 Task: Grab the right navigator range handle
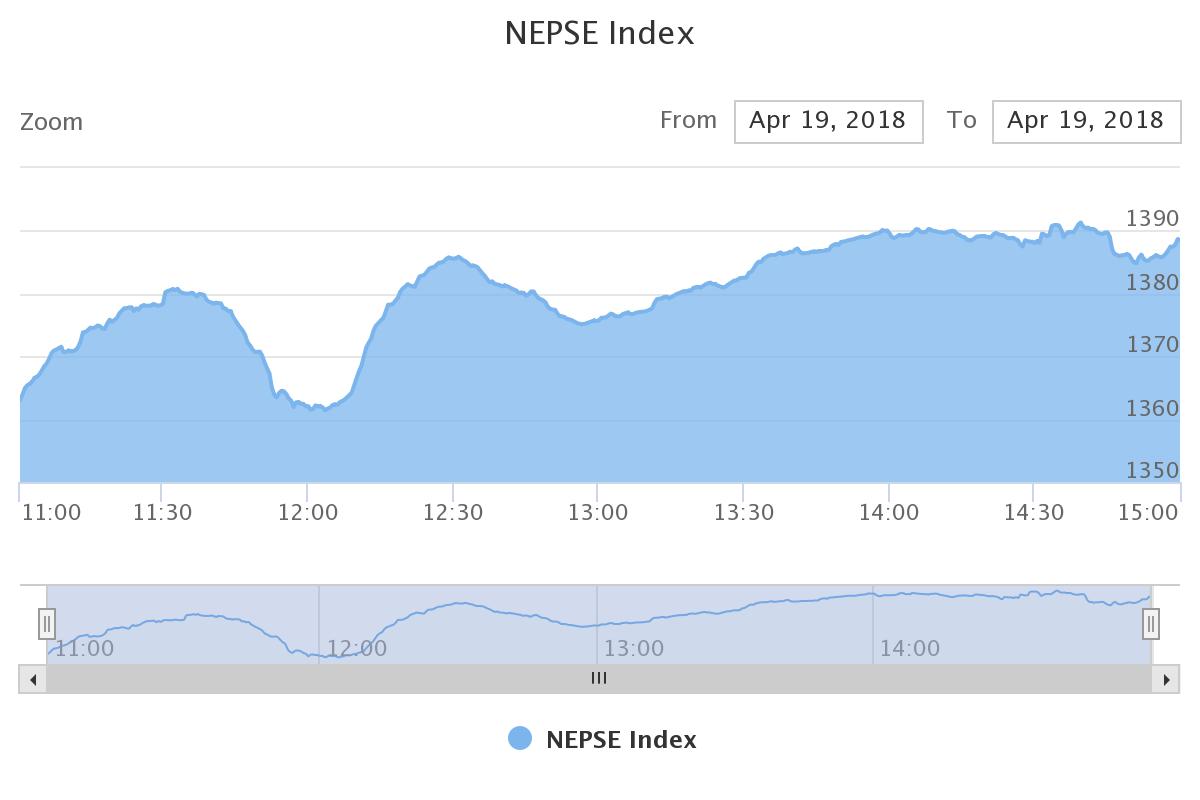point(1151,624)
